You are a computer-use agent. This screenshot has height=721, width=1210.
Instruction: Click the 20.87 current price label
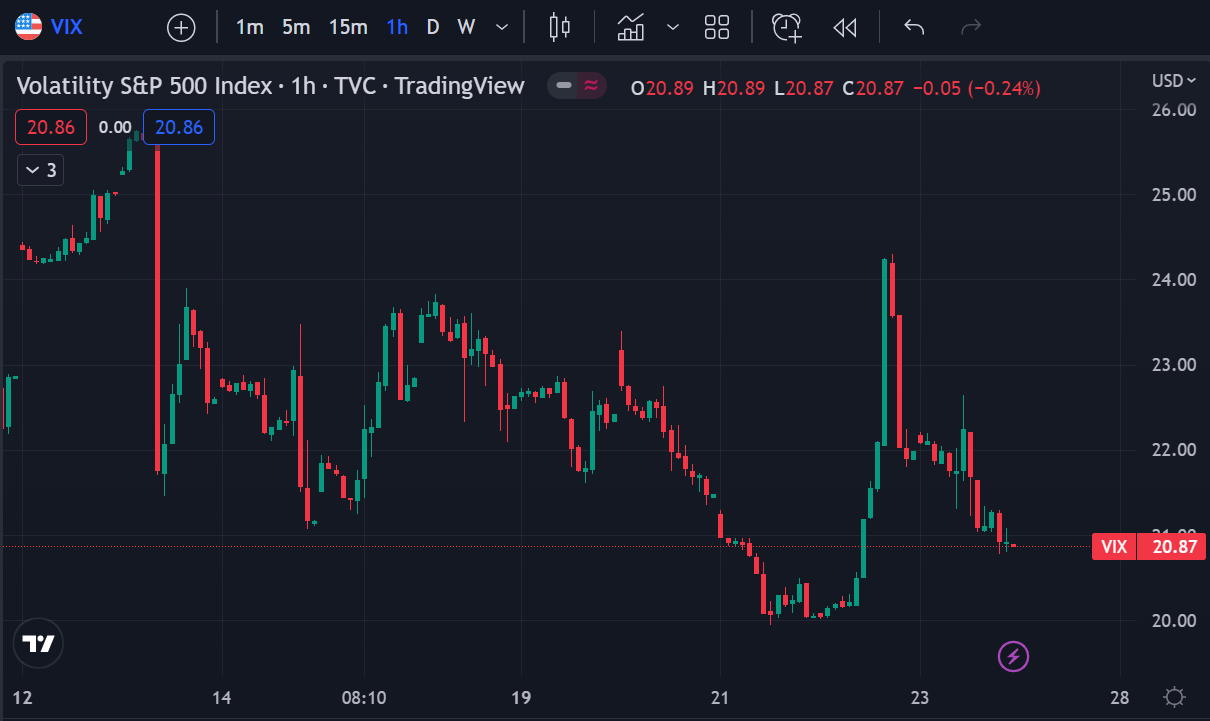[1172, 546]
